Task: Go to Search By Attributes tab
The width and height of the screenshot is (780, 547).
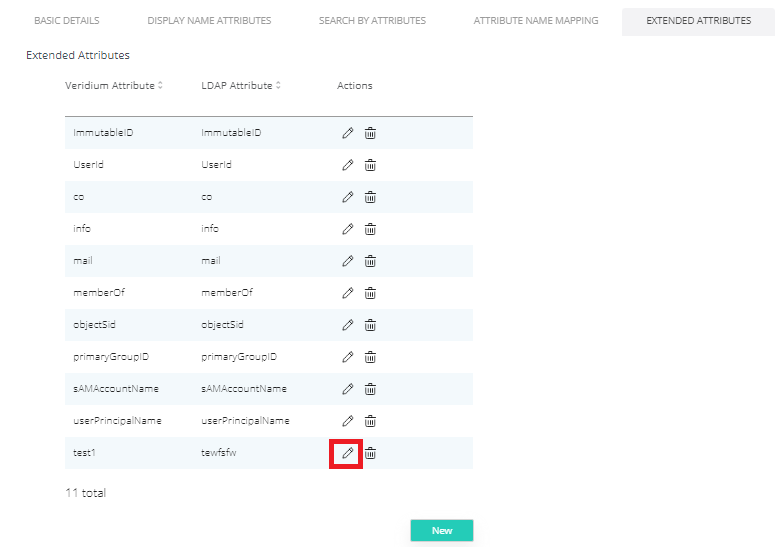Action: click(x=372, y=21)
